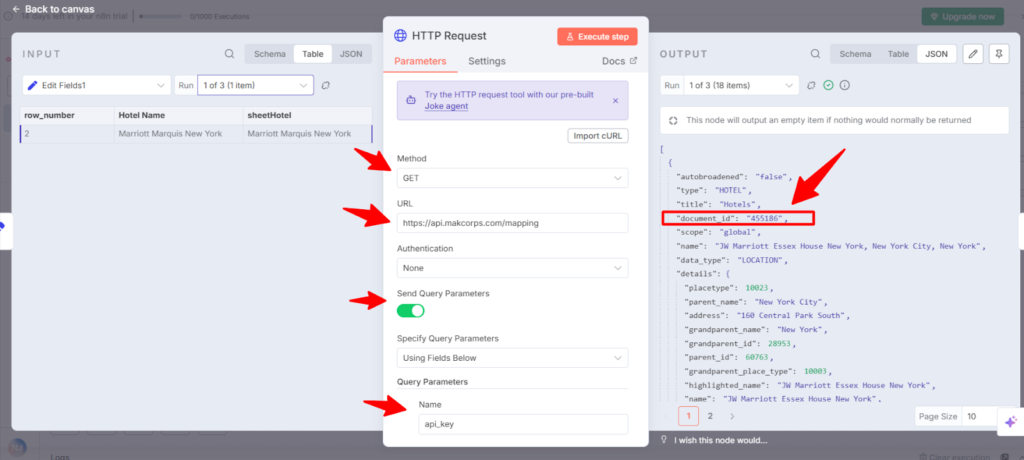The height and width of the screenshot is (460, 1024).
Task: Dismiss the Joke agent banner
Action: [x=615, y=101]
